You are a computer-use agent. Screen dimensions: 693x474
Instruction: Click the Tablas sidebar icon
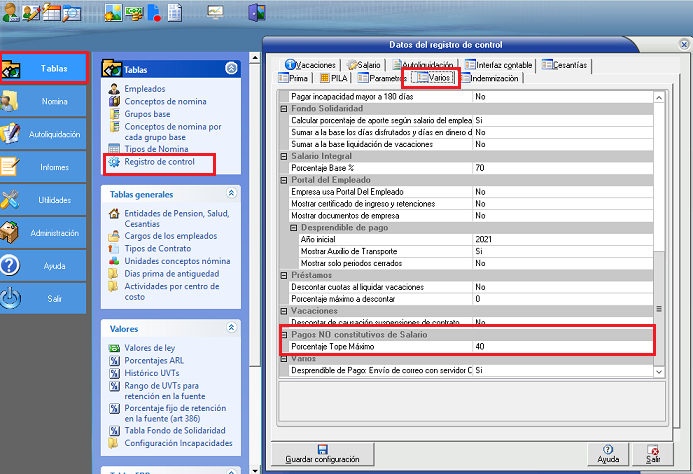click(x=13, y=69)
